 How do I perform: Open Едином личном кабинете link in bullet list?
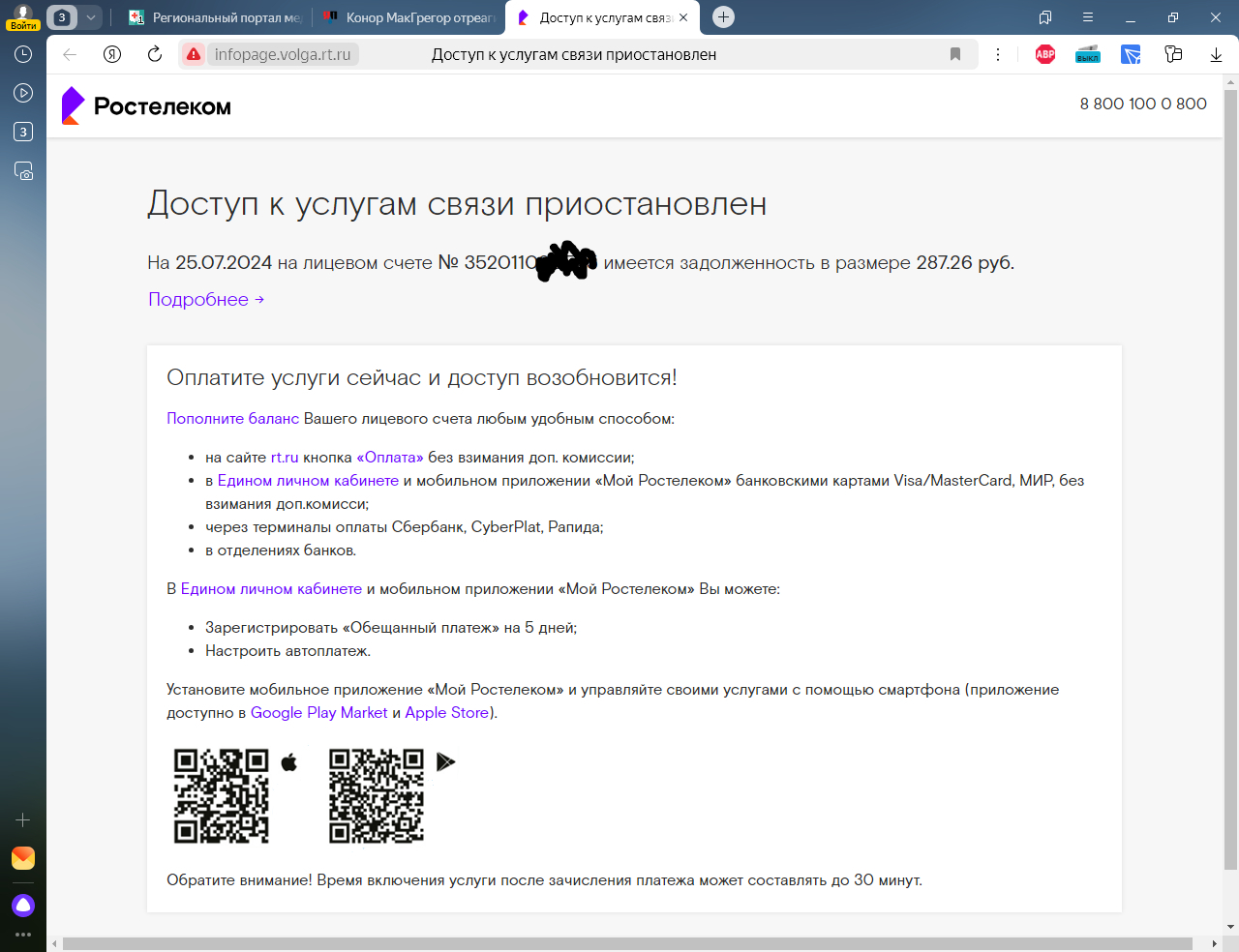[308, 481]
